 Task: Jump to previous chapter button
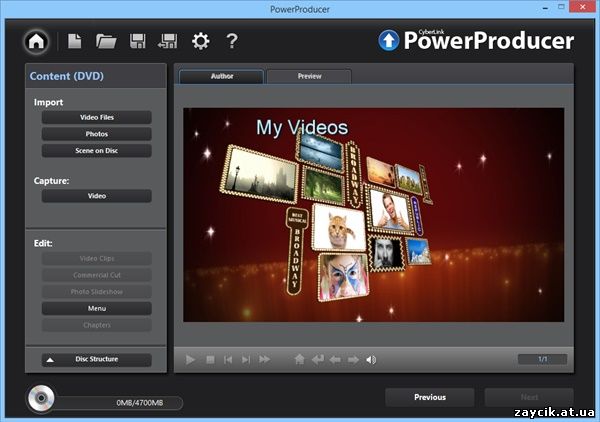pyautogui.click(x=228, y=360)
